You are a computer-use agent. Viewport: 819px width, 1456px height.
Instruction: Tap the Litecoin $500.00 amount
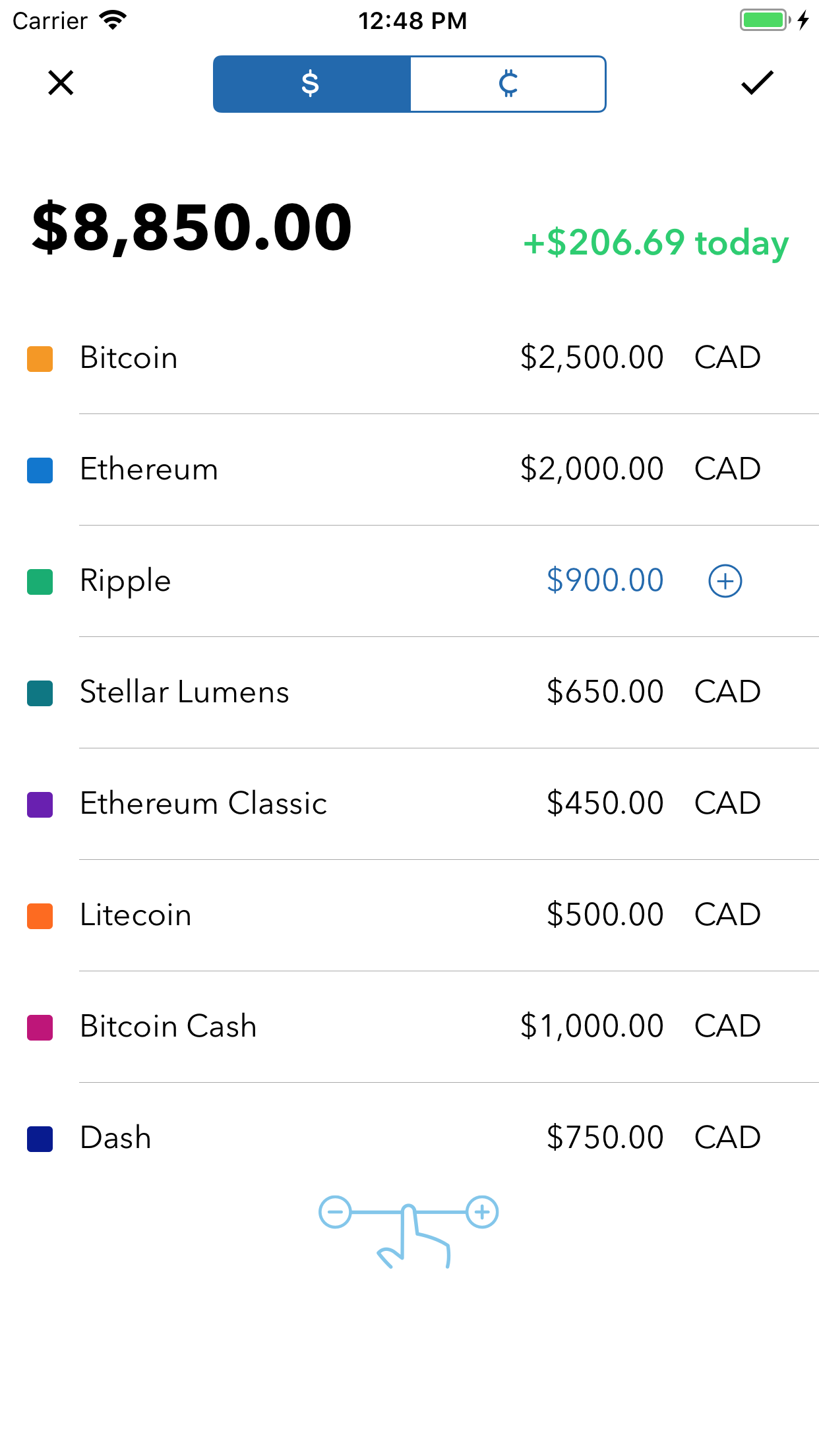(605, 915)
